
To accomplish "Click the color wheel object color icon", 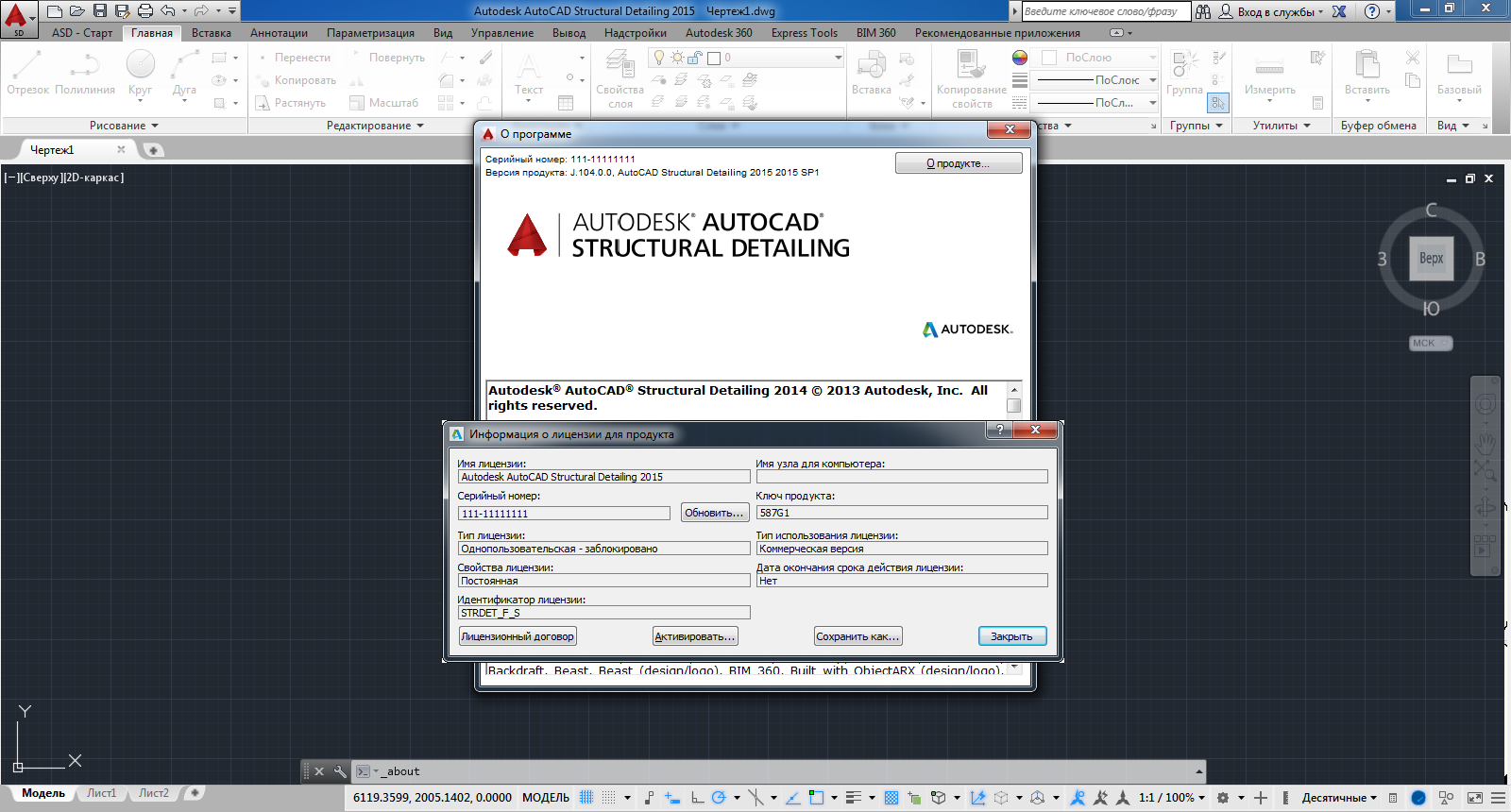I will point(1020,58).
